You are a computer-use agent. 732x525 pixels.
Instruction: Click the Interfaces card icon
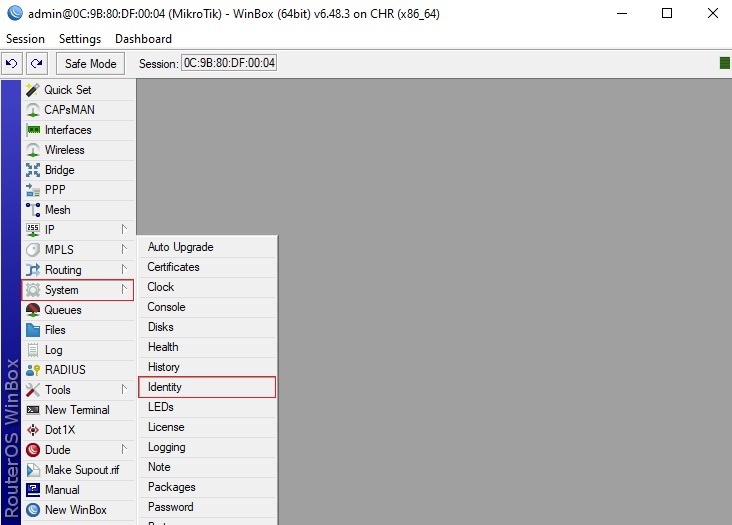(33, 130)
